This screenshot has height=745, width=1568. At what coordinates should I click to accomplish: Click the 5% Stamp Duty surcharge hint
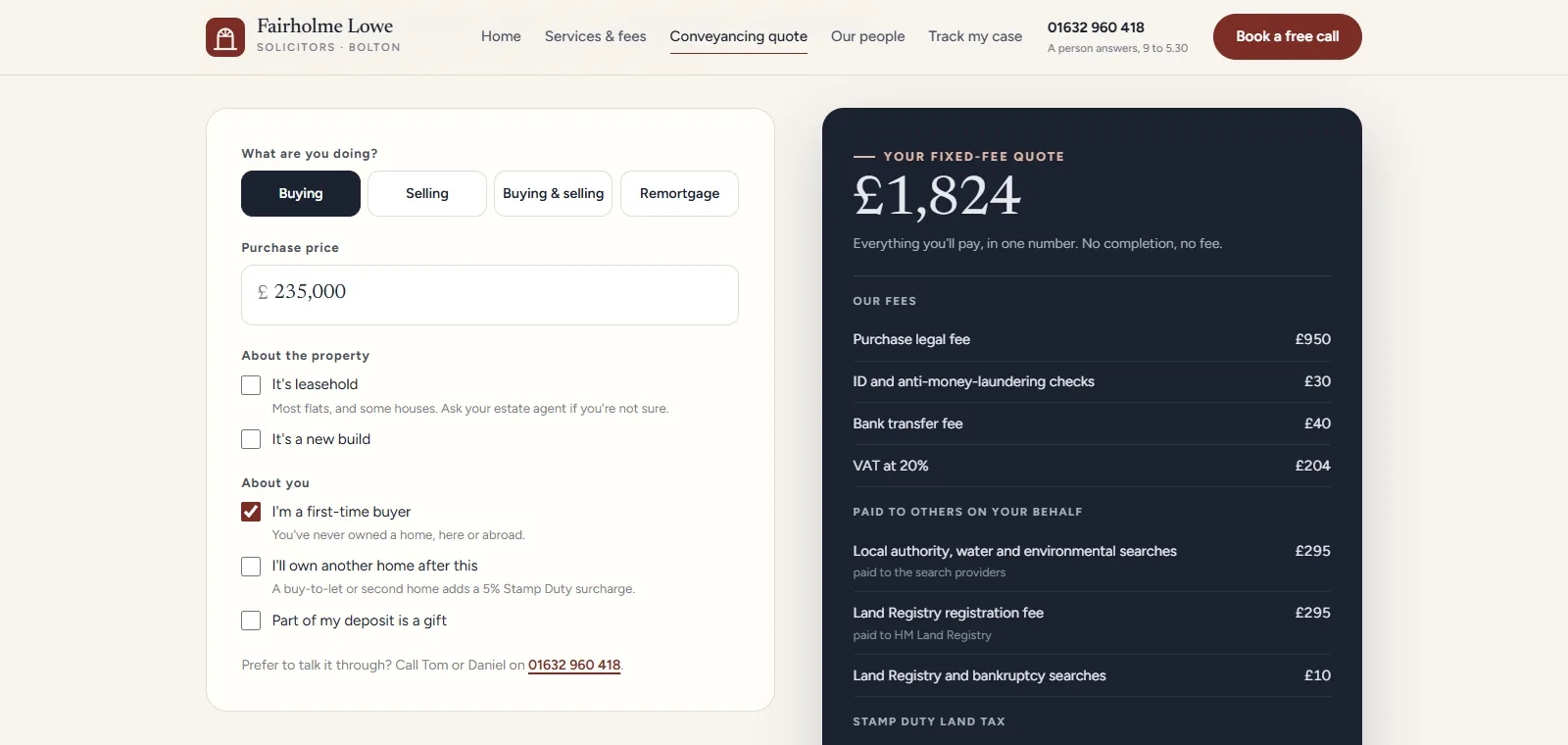click(454, 589)
